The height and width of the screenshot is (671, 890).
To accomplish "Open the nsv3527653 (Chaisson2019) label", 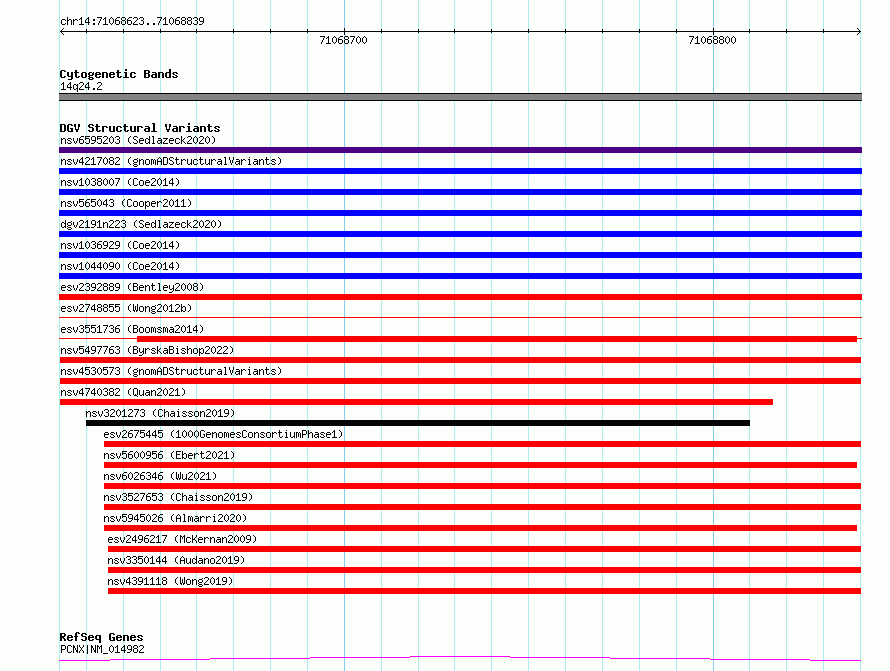I will 178,497.
